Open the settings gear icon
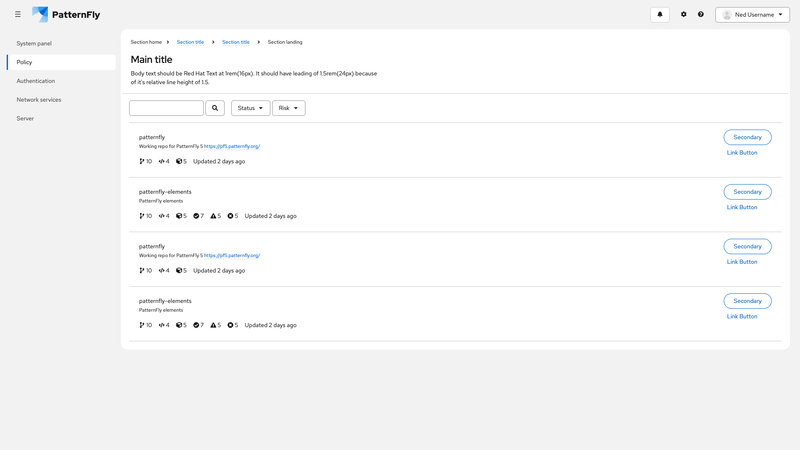The width and height of the screenshot is (800, 450). click(x=684, y=14)
